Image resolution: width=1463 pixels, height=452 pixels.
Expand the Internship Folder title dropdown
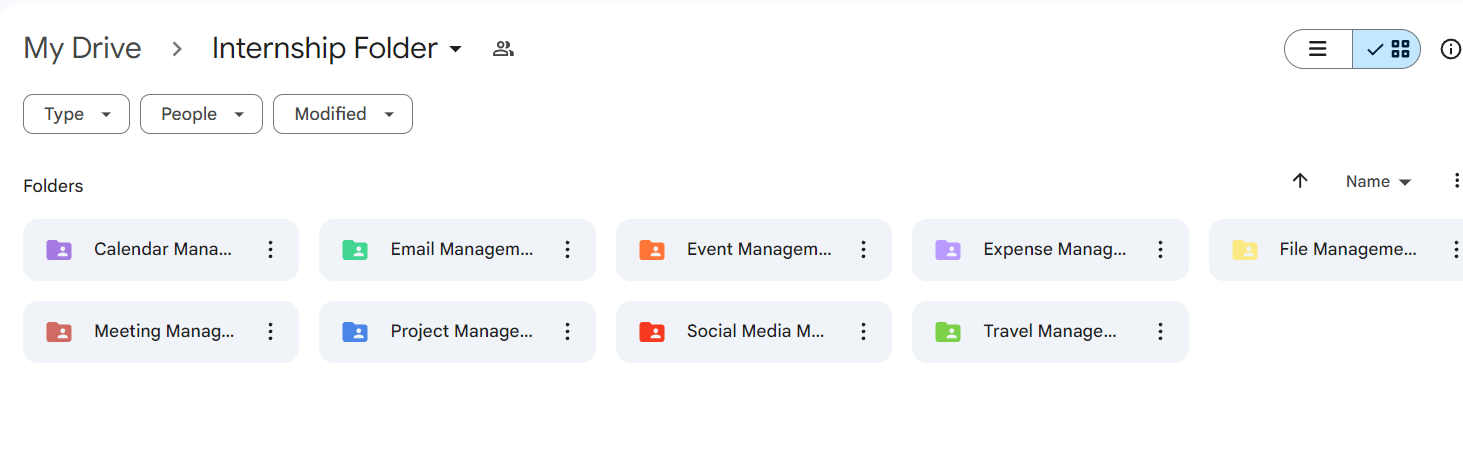(456, 49)
